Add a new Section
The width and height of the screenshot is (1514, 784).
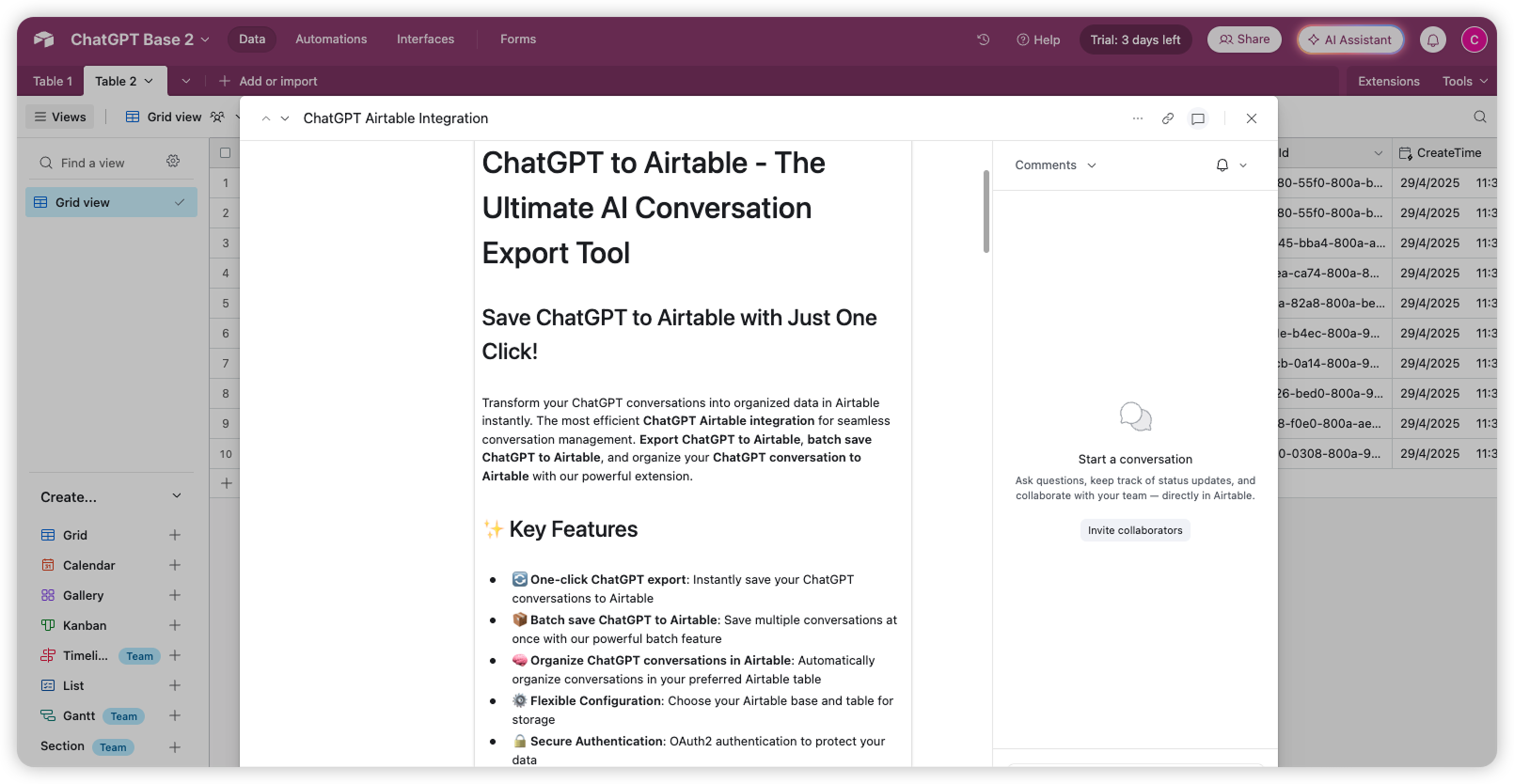pos(175,747)
